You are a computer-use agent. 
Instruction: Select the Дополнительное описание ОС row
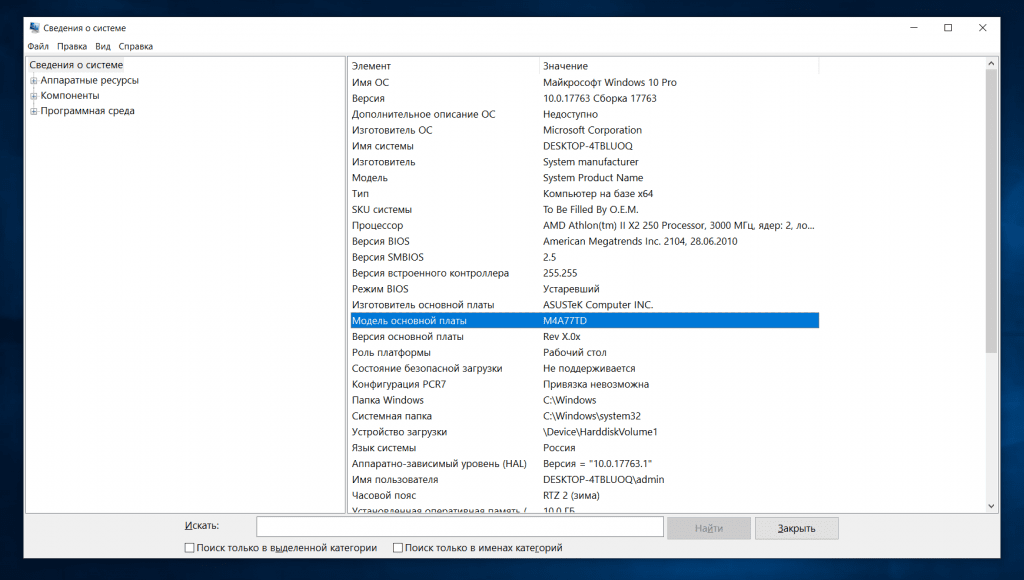coord(584,114)
